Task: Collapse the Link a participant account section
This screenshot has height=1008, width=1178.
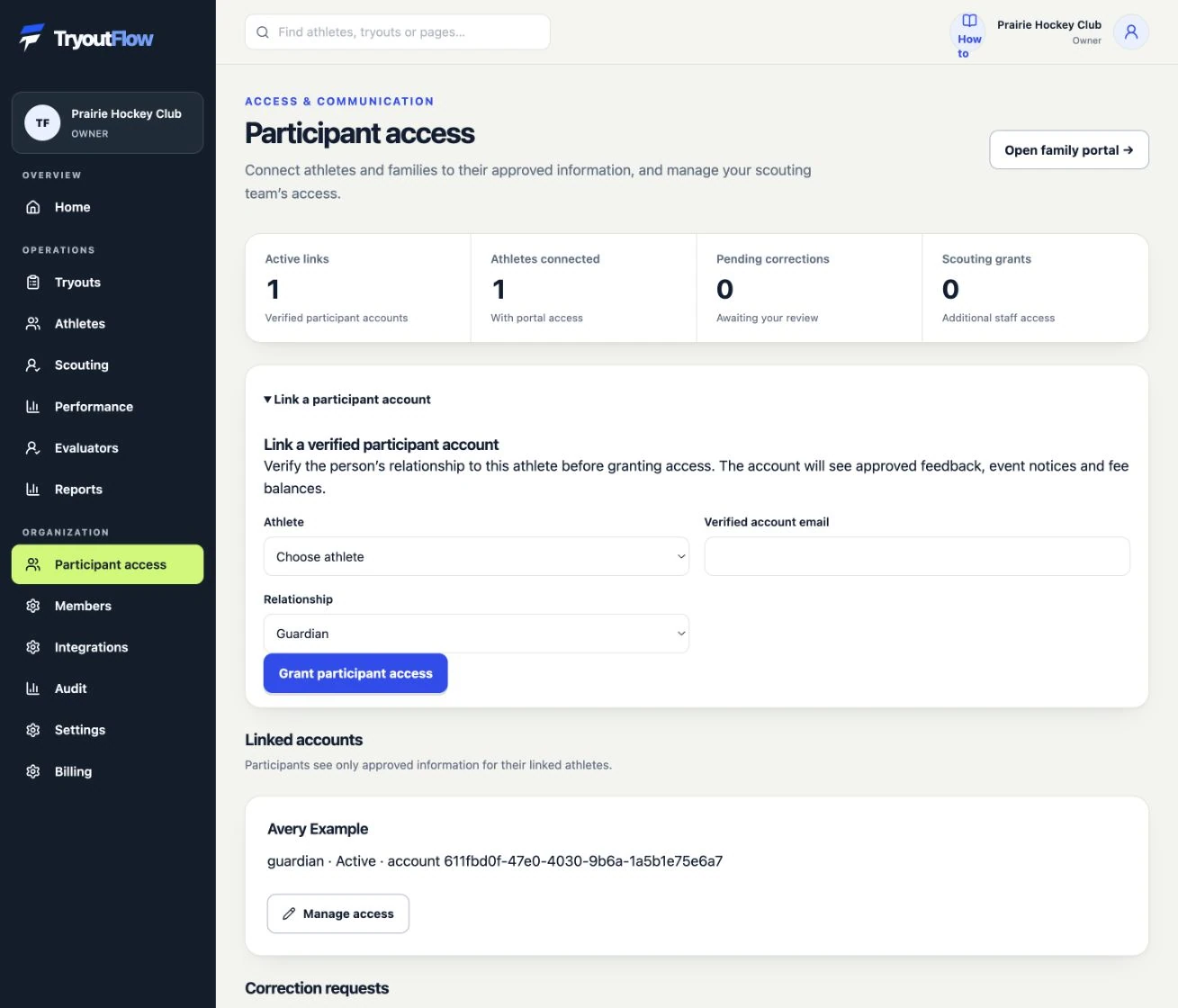Action: point(347,400)
